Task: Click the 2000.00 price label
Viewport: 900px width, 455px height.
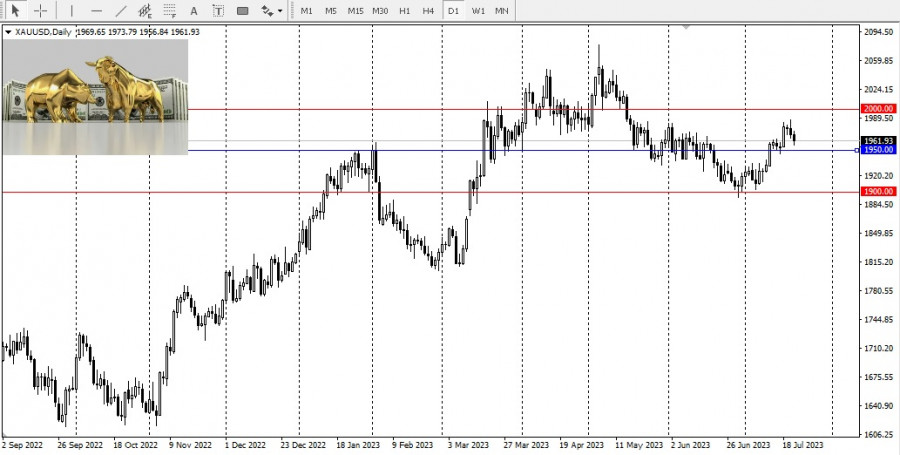Action: [878, 108]
